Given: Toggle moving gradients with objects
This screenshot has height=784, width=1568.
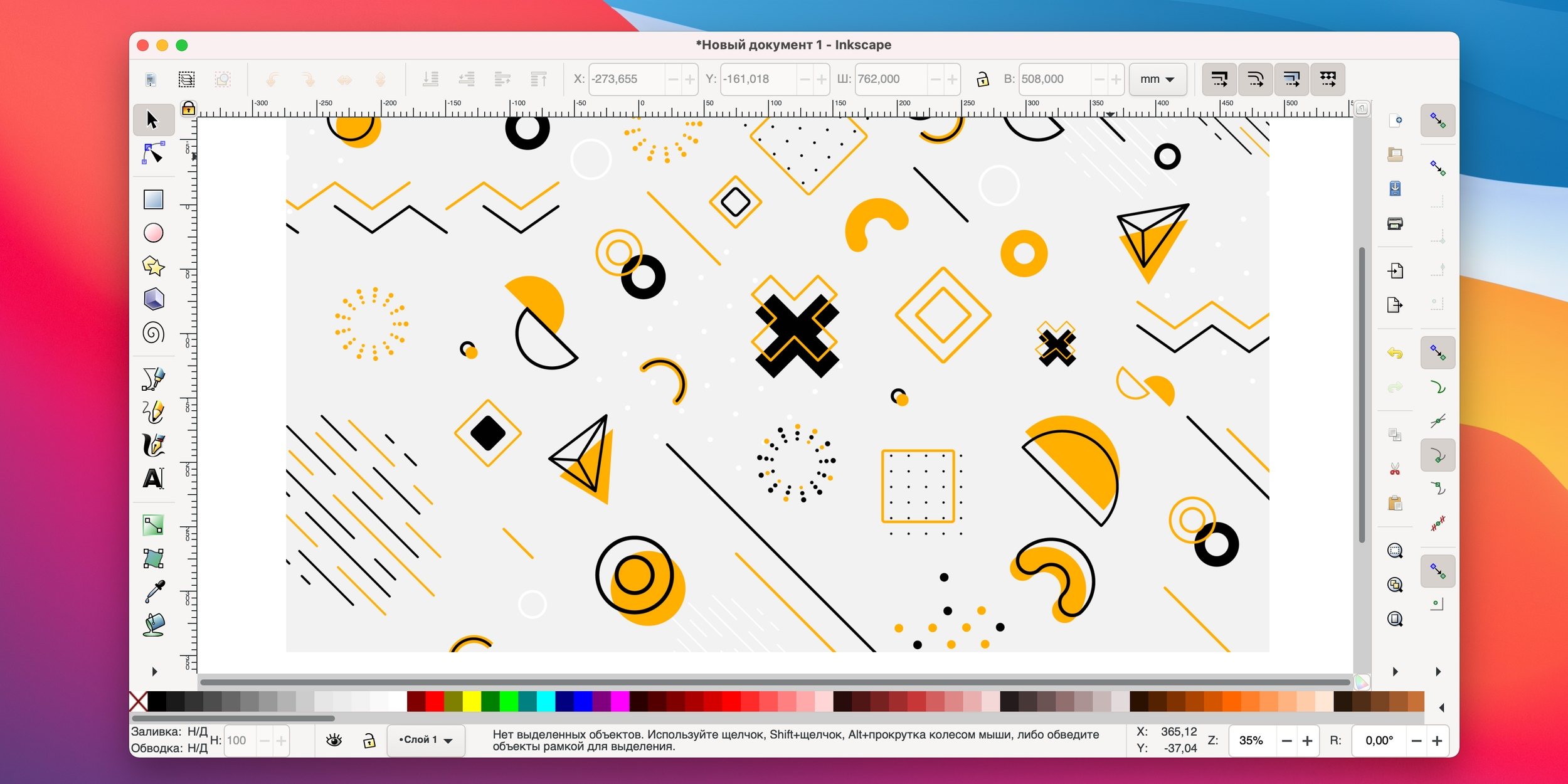Looking at the screenshot, I should (1292, 79).
